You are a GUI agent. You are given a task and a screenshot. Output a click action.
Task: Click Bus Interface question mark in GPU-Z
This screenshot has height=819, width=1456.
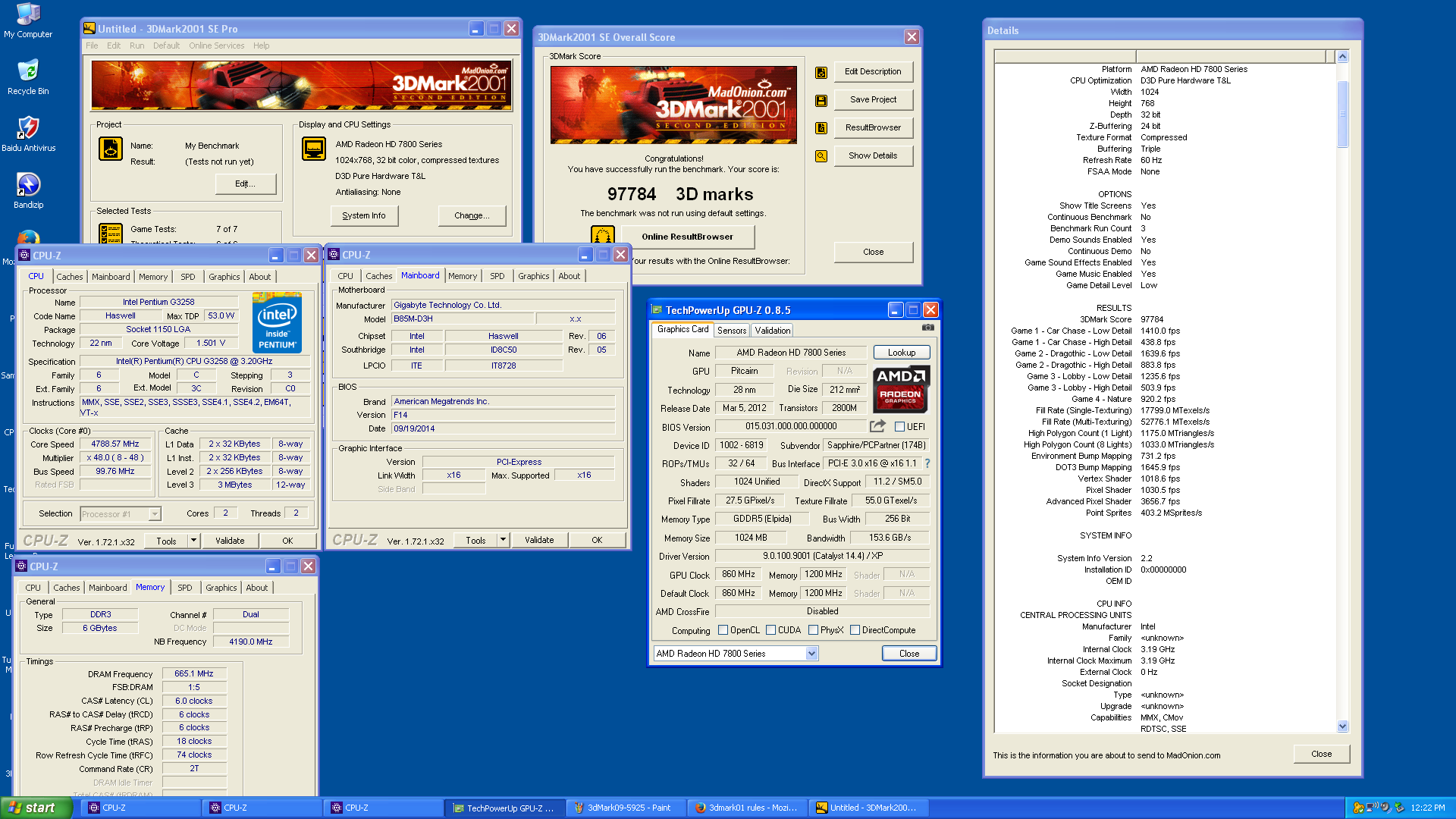(x=927, y=463)
